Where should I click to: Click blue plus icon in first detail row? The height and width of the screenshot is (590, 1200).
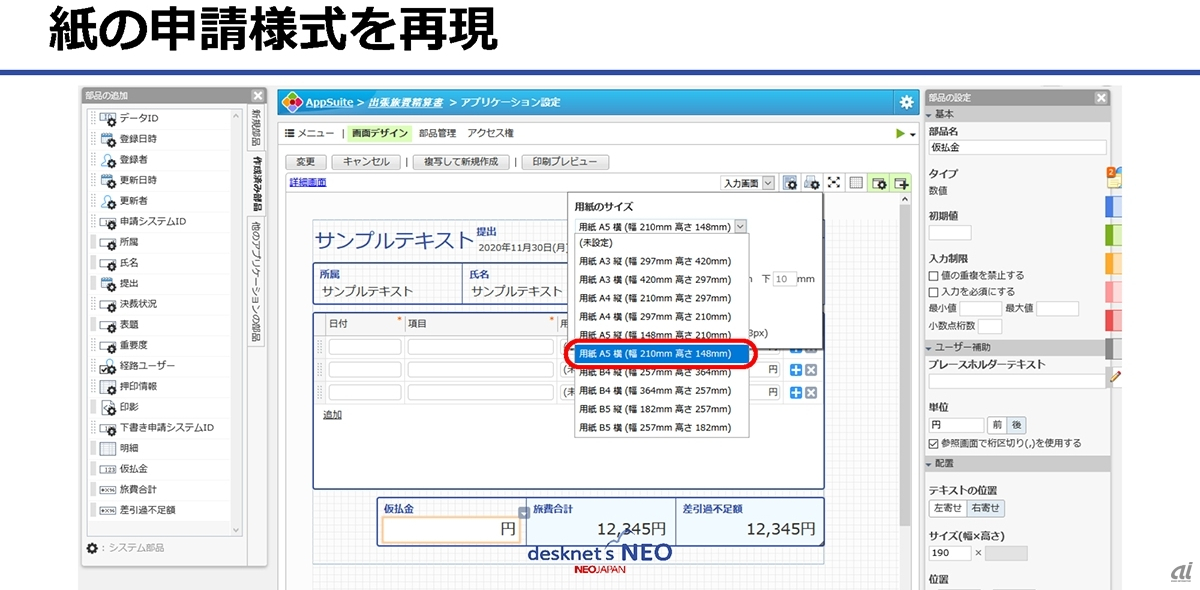(x=796, y=347)
